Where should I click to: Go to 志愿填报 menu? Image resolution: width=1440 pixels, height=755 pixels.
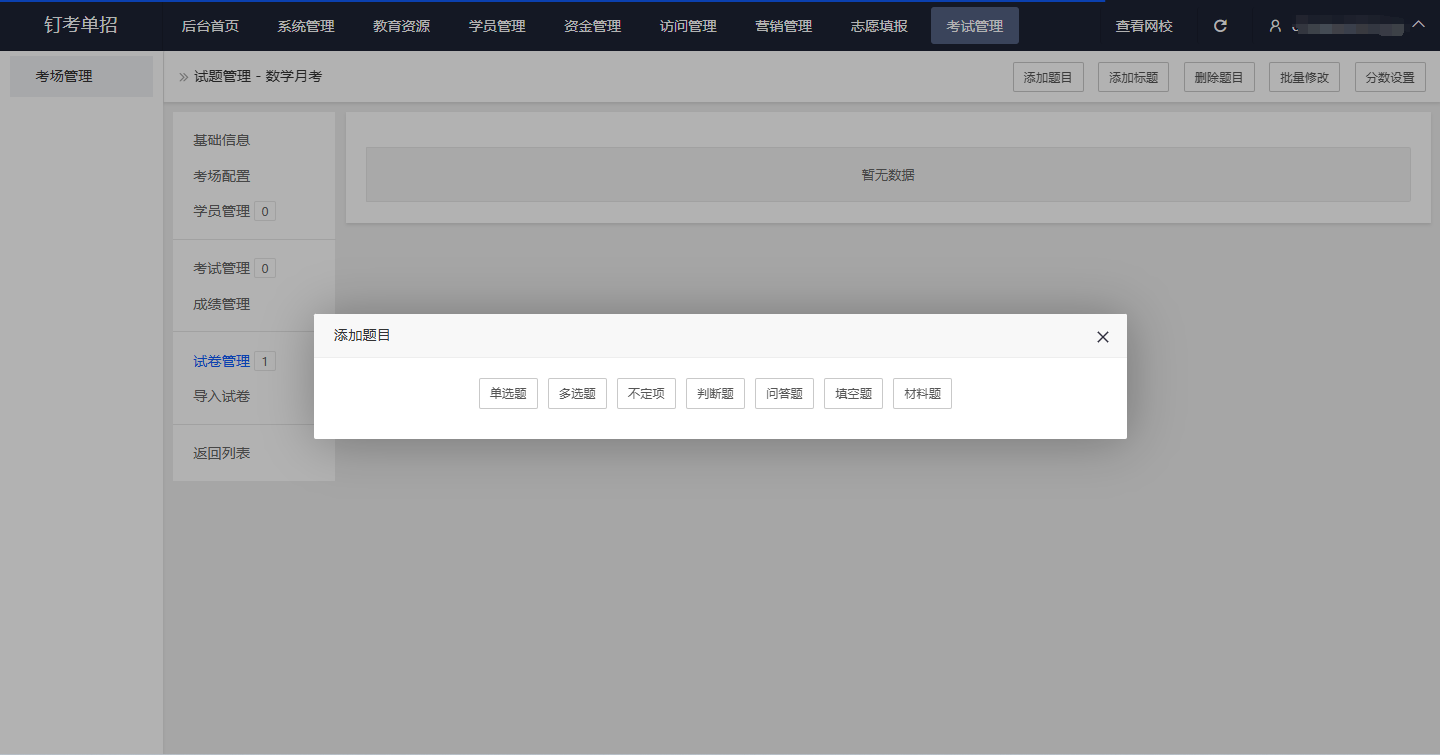[879, 26]
